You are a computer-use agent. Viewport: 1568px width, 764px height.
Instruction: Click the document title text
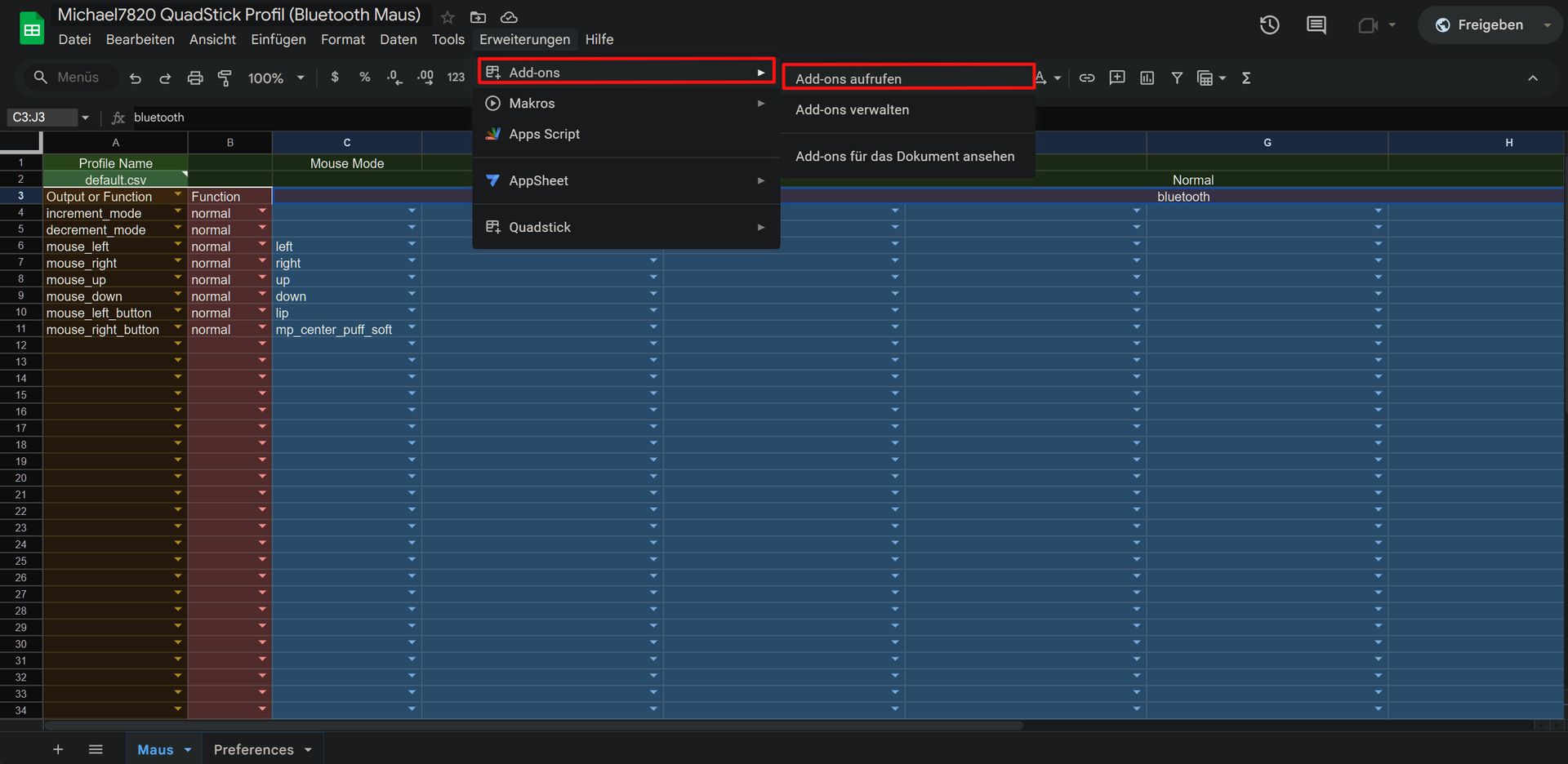click(x=239, y=15)
